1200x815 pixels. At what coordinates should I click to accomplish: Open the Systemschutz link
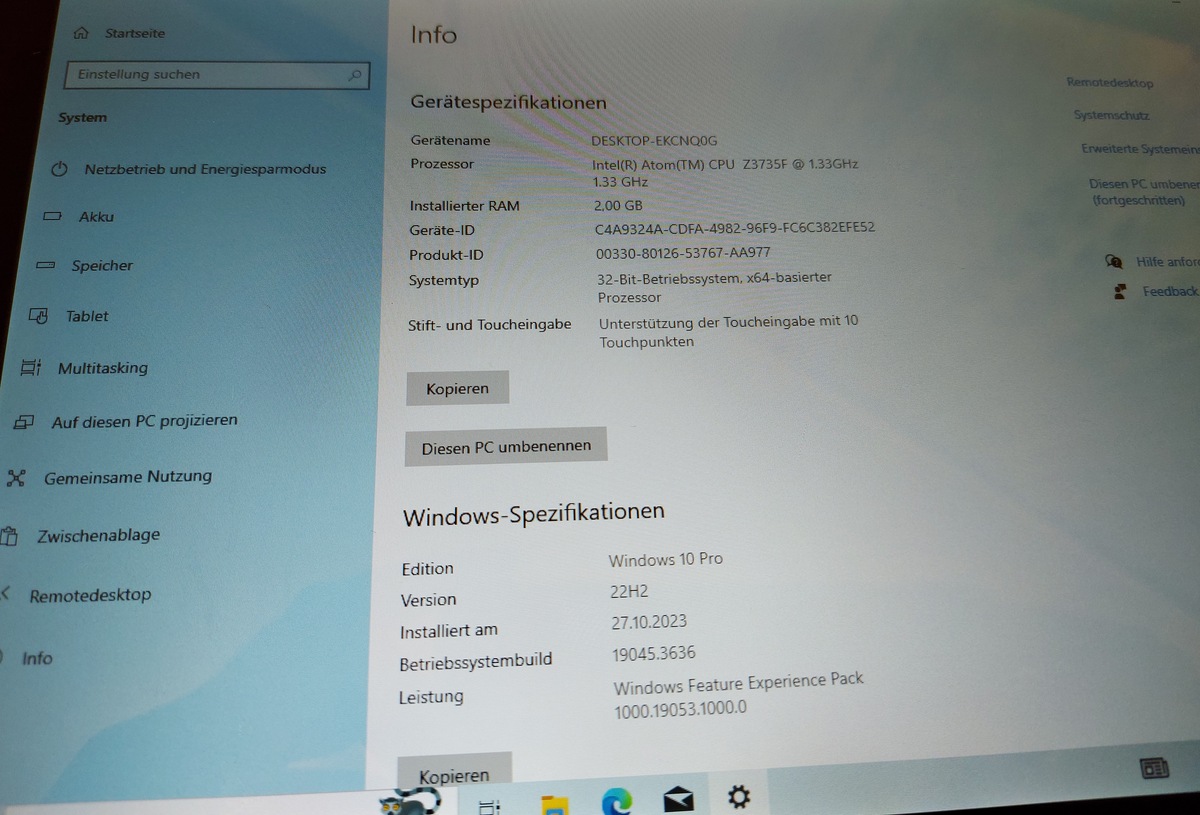point(1112,115)
